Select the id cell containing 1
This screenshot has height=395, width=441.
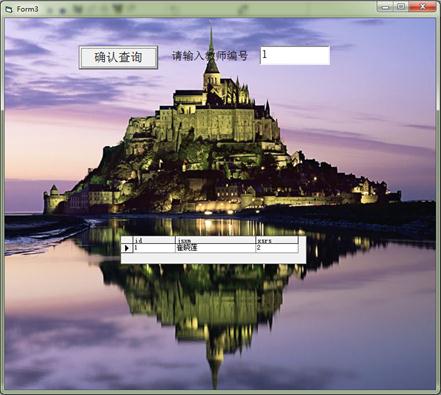point(154,248)
